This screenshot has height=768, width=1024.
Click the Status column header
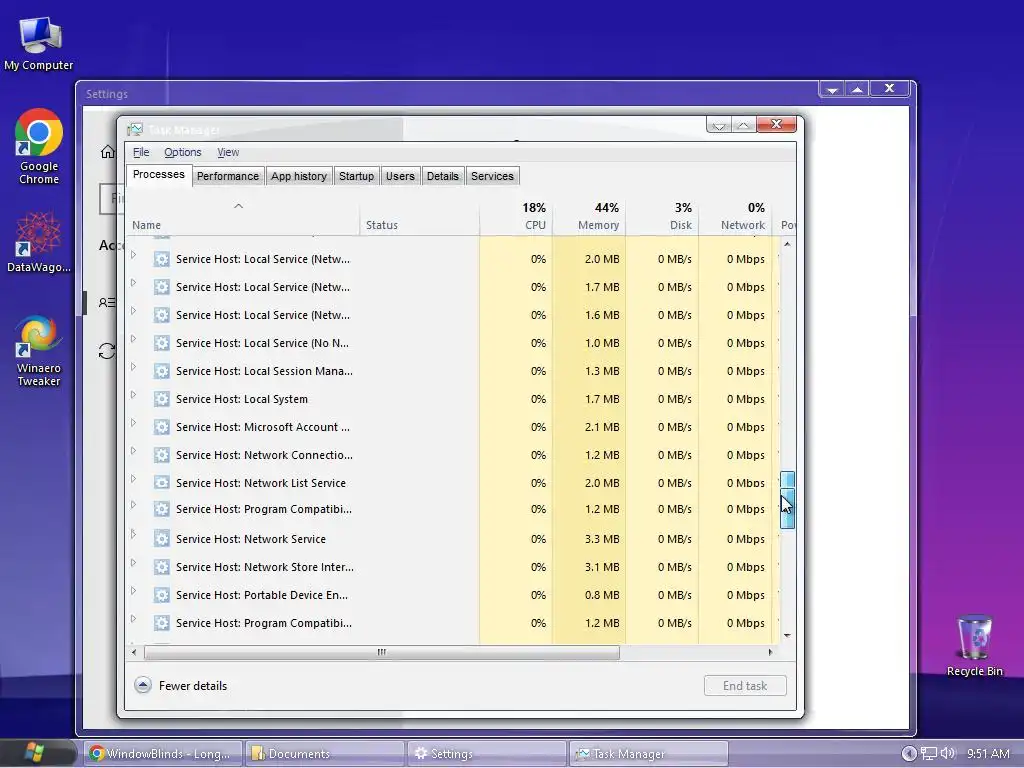[419, 217]
